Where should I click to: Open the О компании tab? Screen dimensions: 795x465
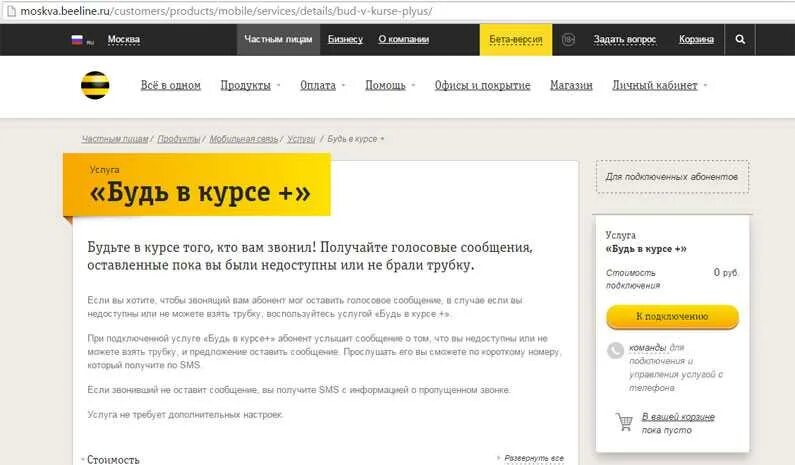pos(404,40)
